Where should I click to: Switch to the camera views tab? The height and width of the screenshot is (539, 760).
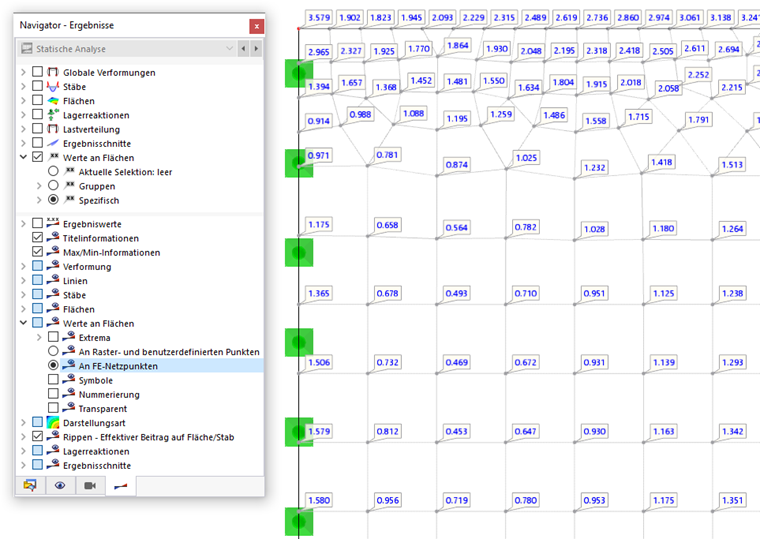pyautogui.click(x=90, y=486)
